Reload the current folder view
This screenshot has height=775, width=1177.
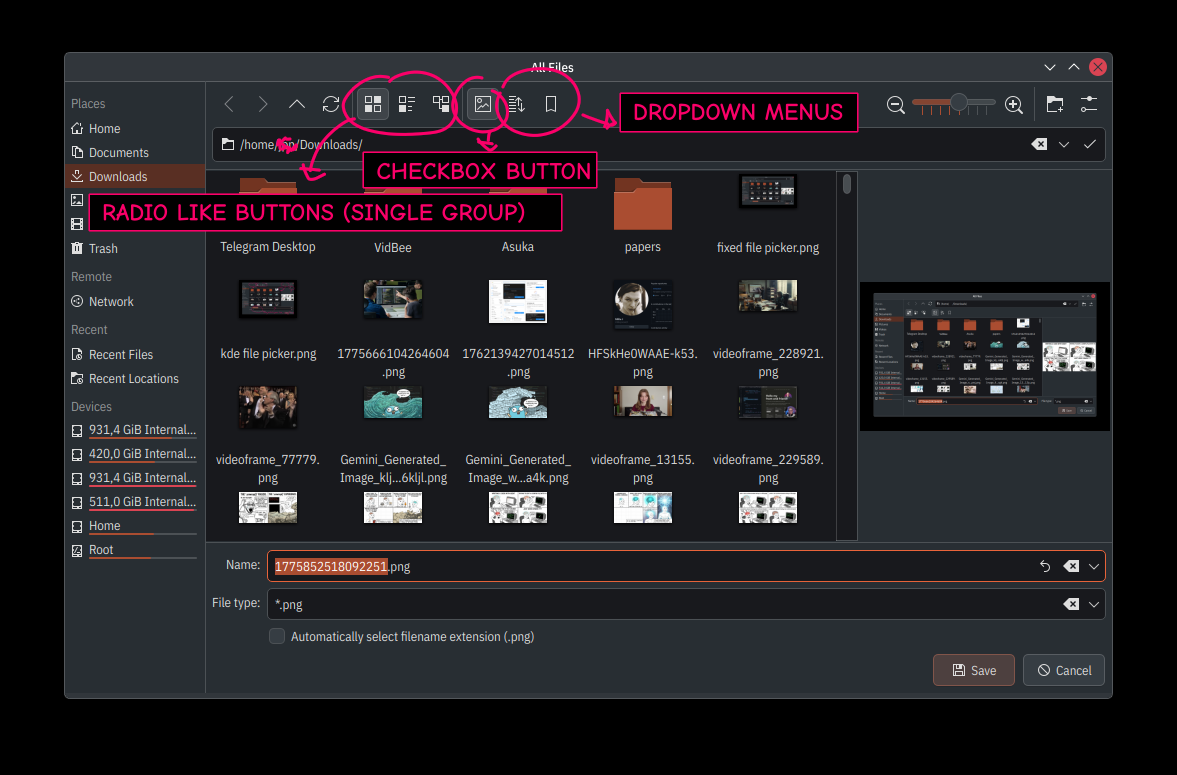(x=331, y=104)
